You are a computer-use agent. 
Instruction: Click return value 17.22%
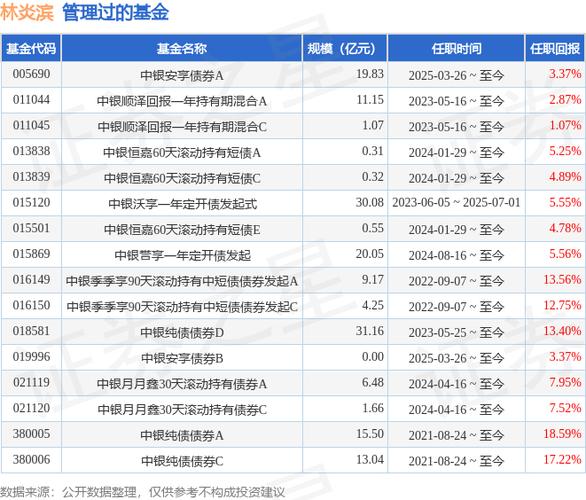562,460
